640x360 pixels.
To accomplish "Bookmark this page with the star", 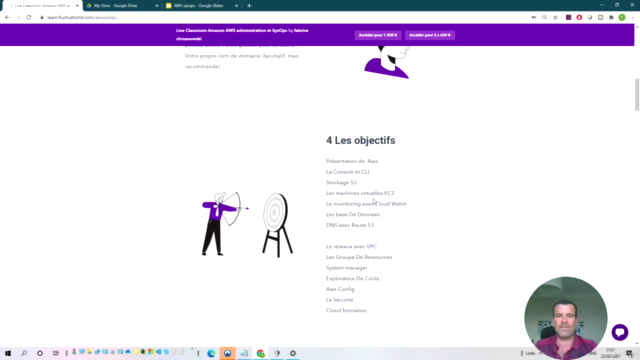I will coord(555,18).
